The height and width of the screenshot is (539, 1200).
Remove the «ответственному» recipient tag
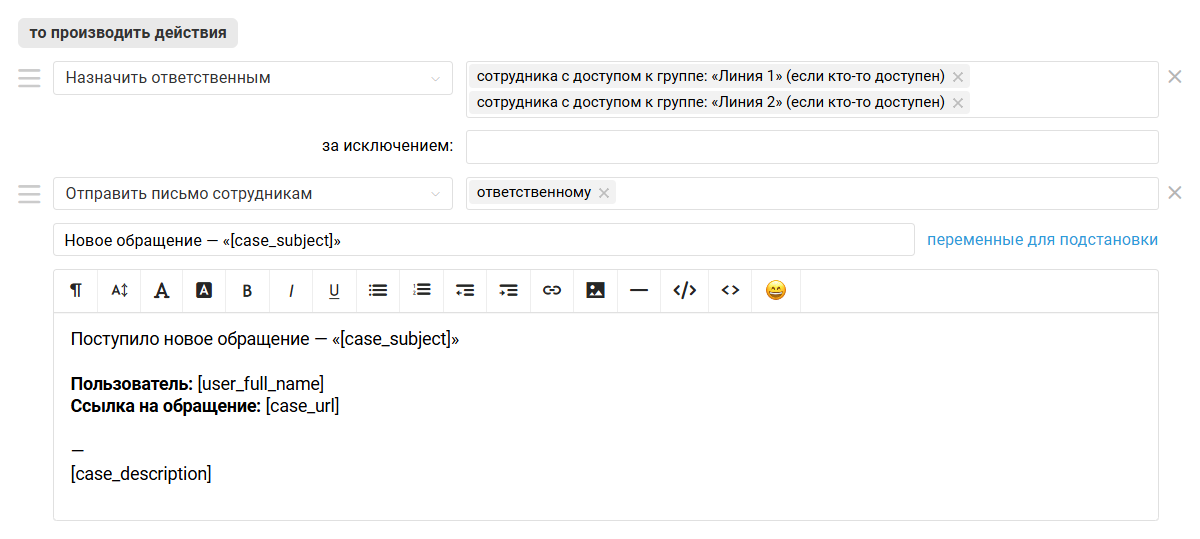tap(604, 194)
